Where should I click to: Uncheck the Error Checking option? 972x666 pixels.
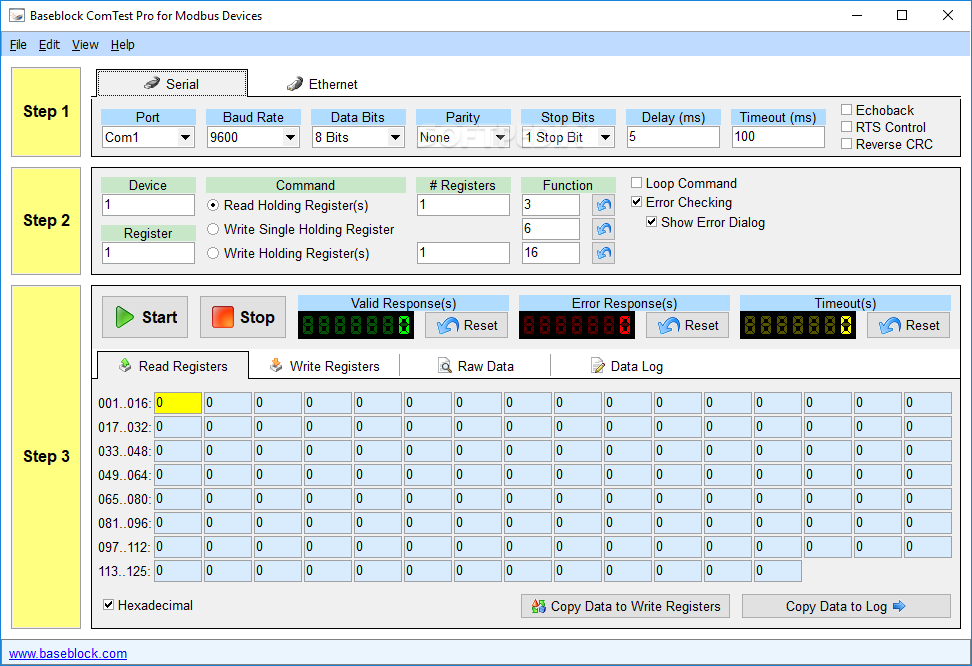636,202
